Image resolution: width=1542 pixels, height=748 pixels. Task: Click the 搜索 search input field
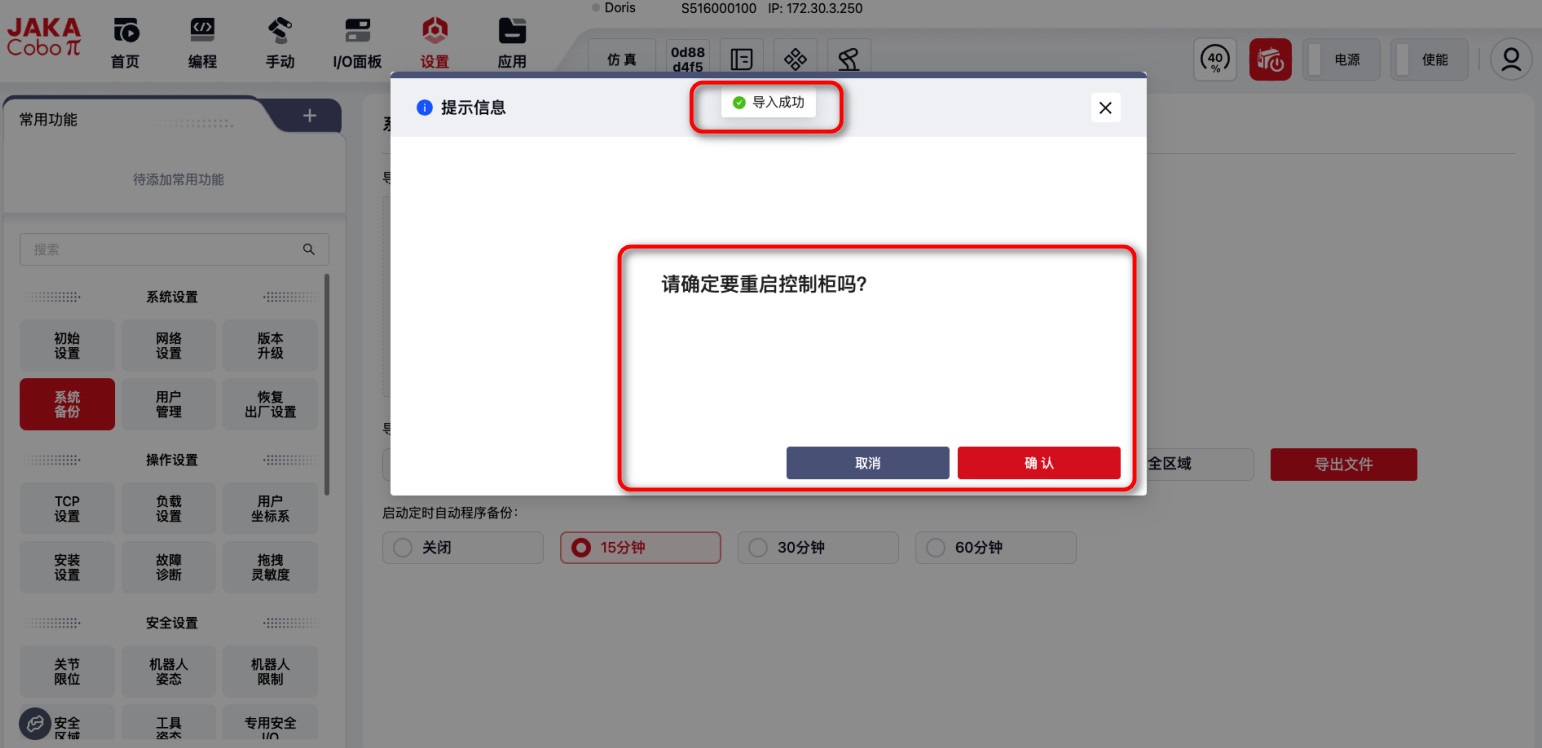click(165, 250)
